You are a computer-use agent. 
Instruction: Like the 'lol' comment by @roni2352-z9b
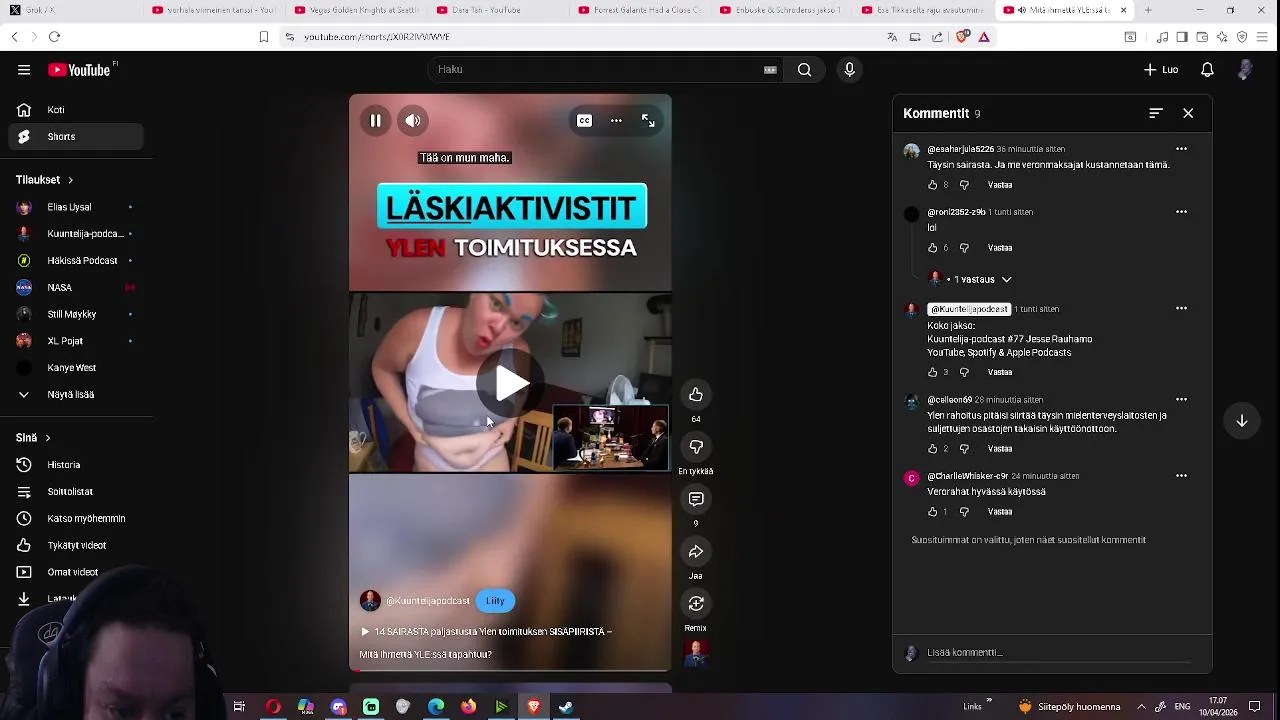click(x=932, y=248)
